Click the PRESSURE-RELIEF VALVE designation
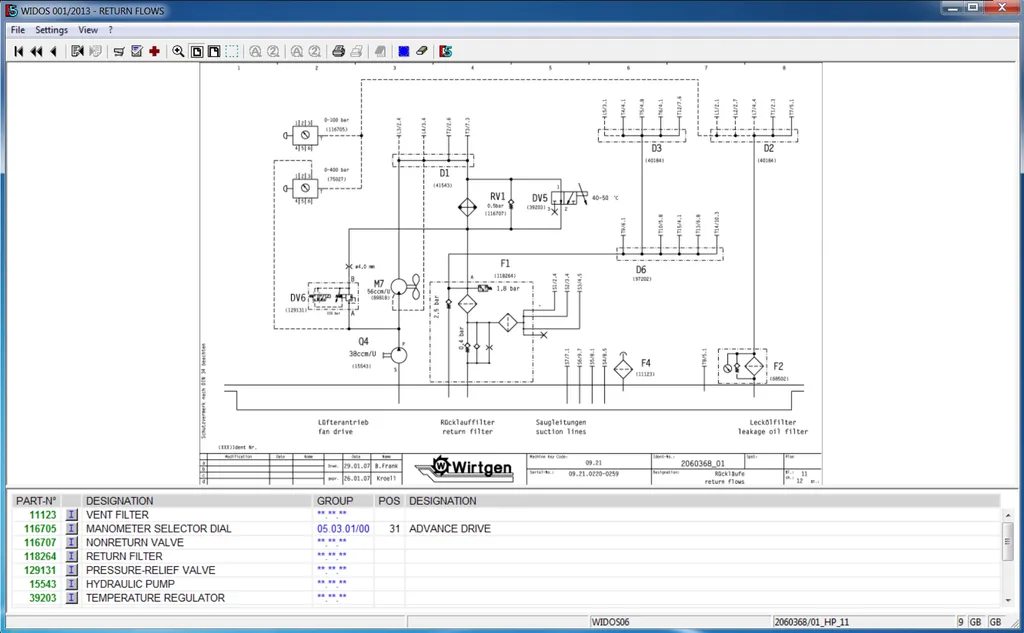Image resolution: width=1024 pixels, height=633 pixels. click(x=151, y=570)
